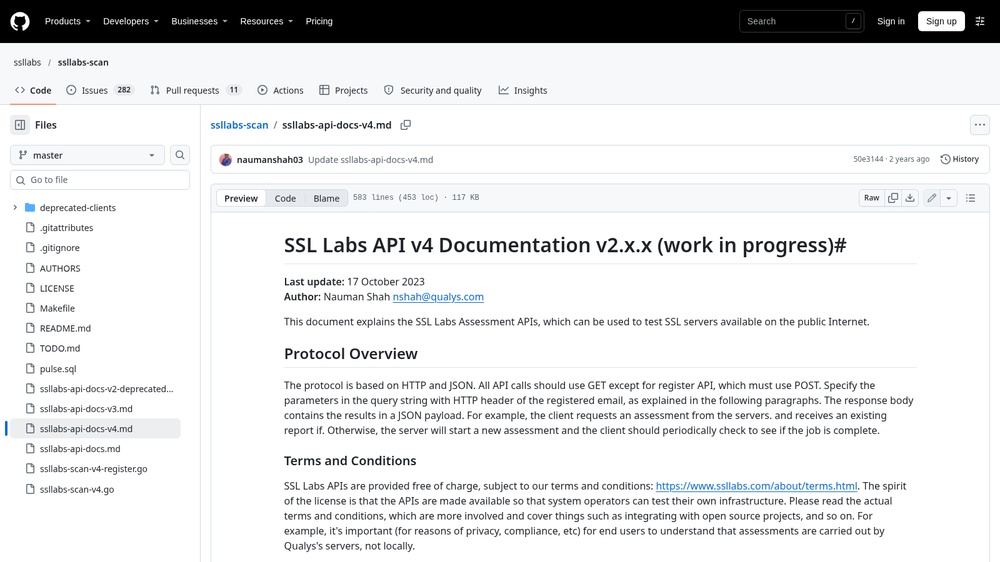
Task: Open commit message Update ssllabs-api-docs-v4.md
Action: 371,159
